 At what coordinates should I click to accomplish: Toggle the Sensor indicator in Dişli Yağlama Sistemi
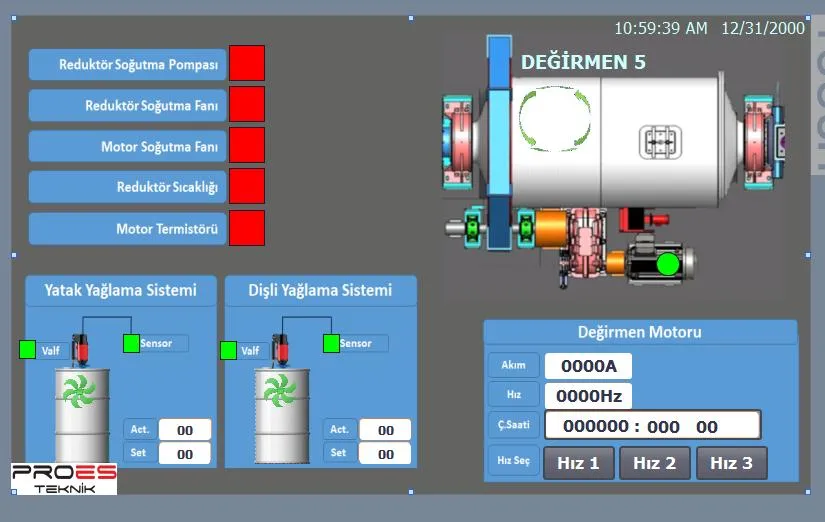pos(331,343)
